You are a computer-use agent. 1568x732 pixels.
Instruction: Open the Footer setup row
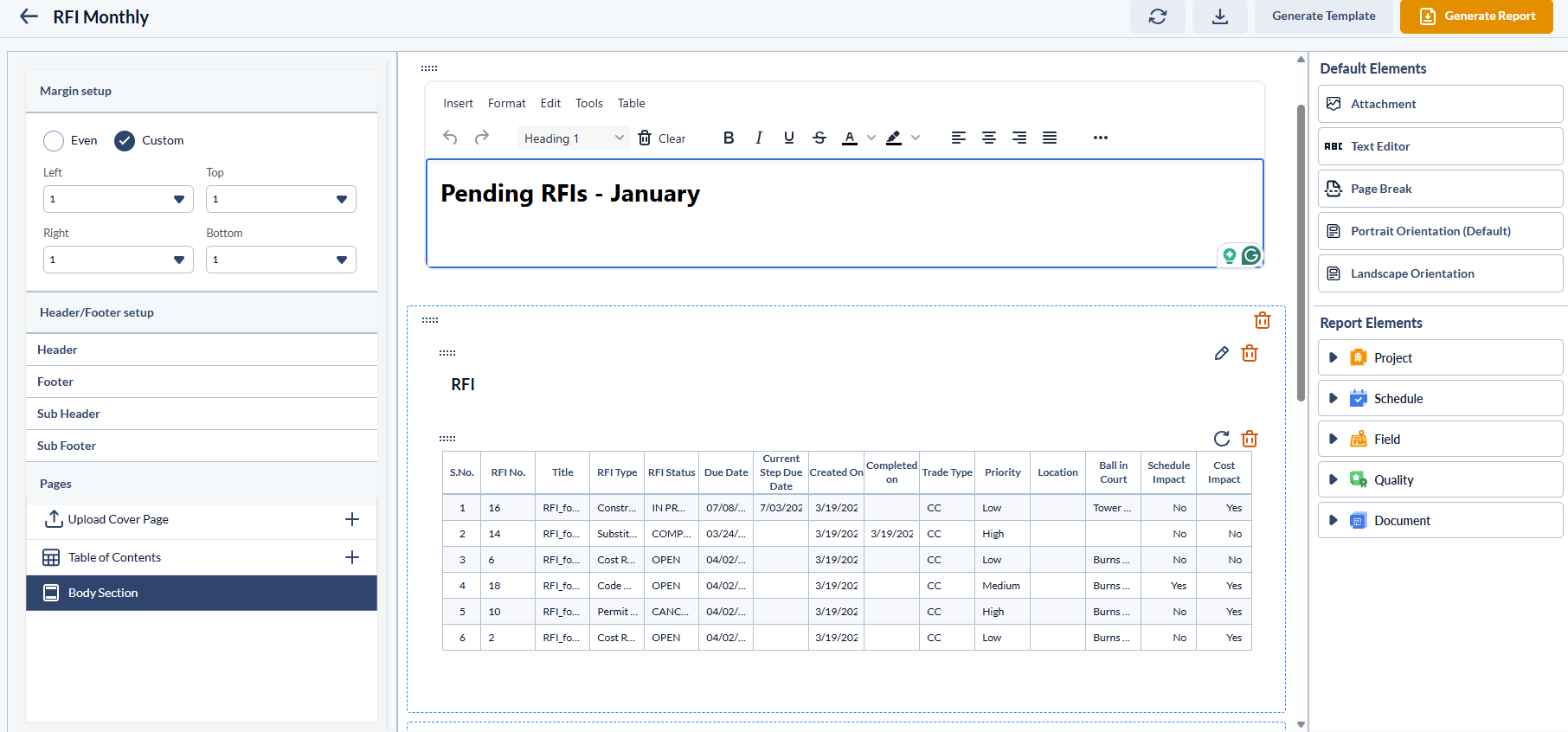click(202, 382)
